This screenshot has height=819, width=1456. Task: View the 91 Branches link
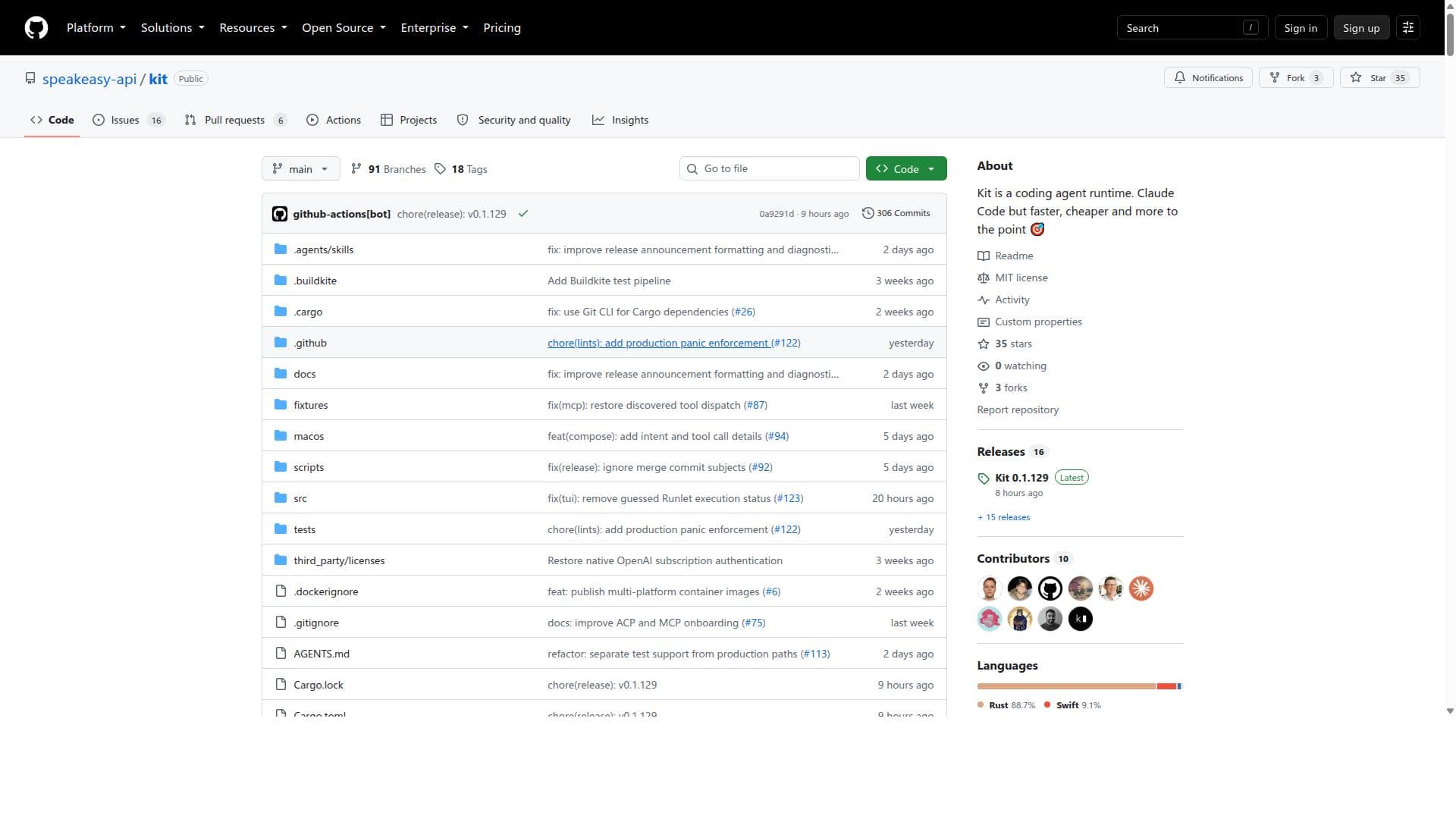388,169
